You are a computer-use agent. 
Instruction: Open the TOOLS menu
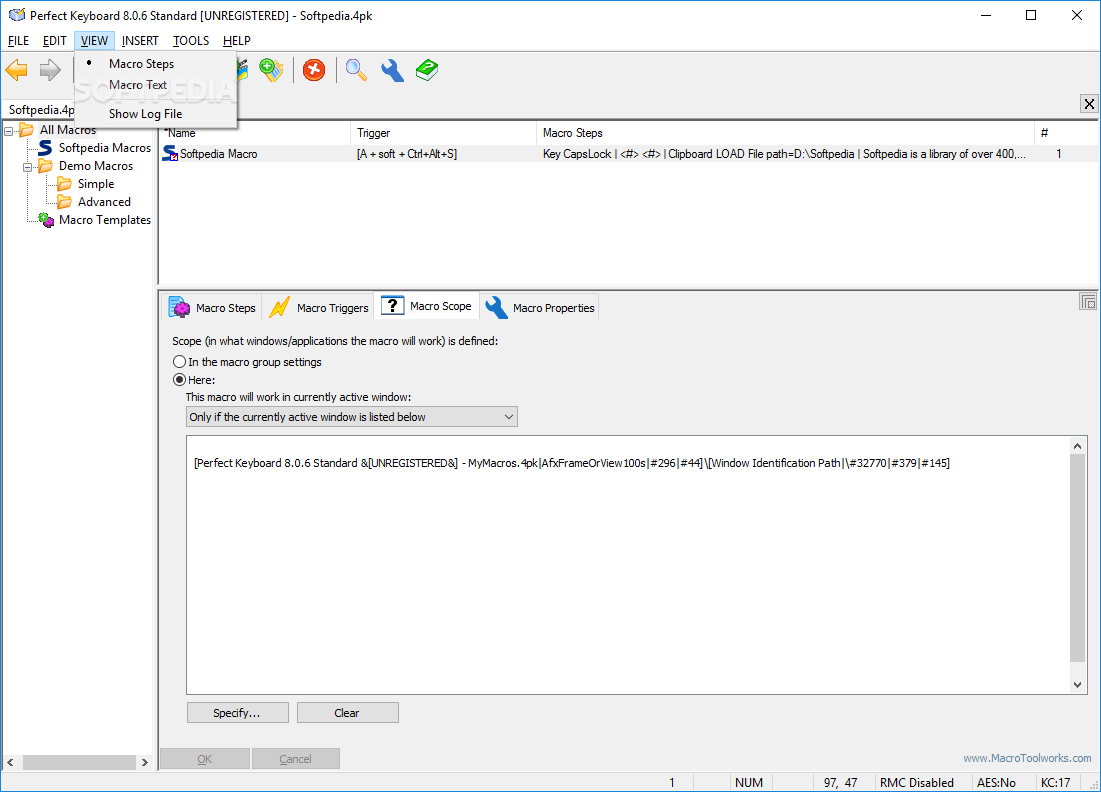click(191, 41)
